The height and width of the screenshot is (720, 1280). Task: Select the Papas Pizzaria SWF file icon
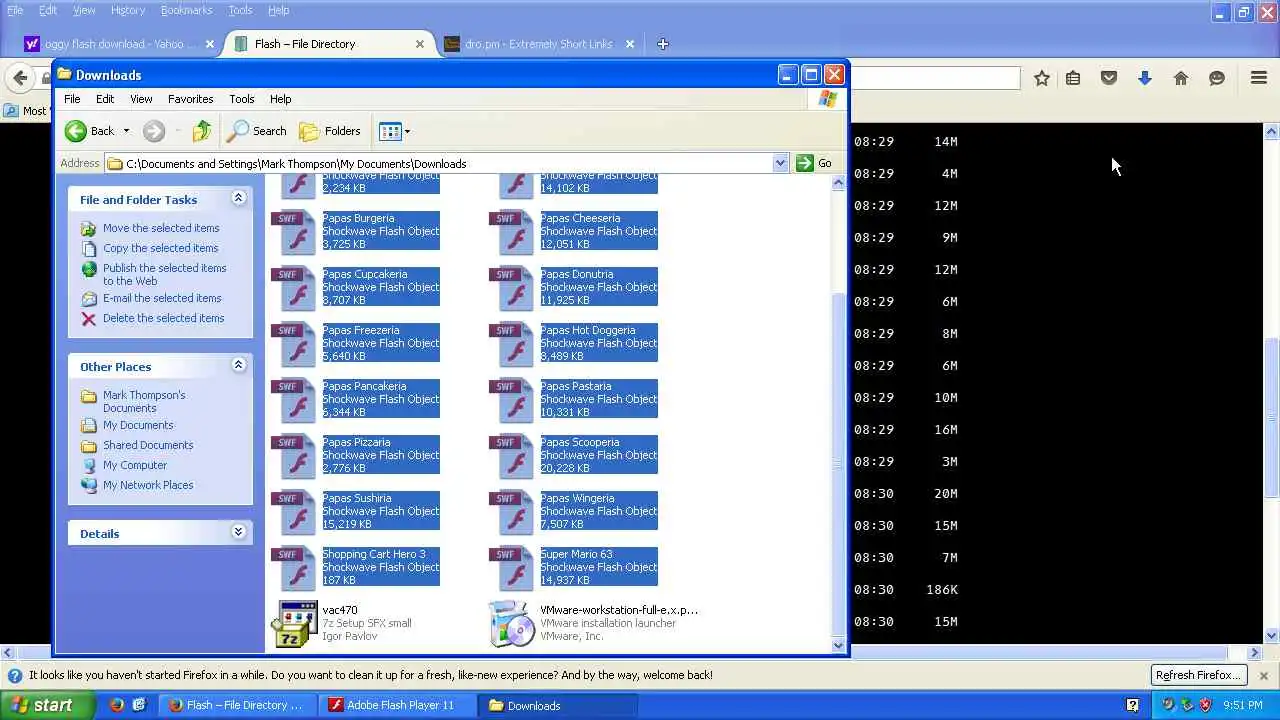[294, 456]
